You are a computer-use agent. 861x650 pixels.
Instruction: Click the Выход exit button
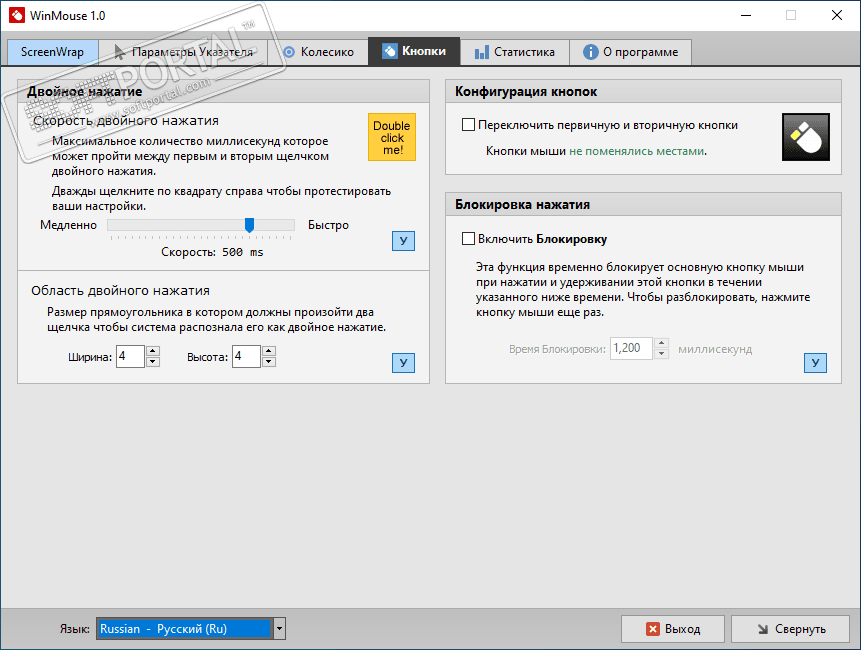[x=673, y=629]
